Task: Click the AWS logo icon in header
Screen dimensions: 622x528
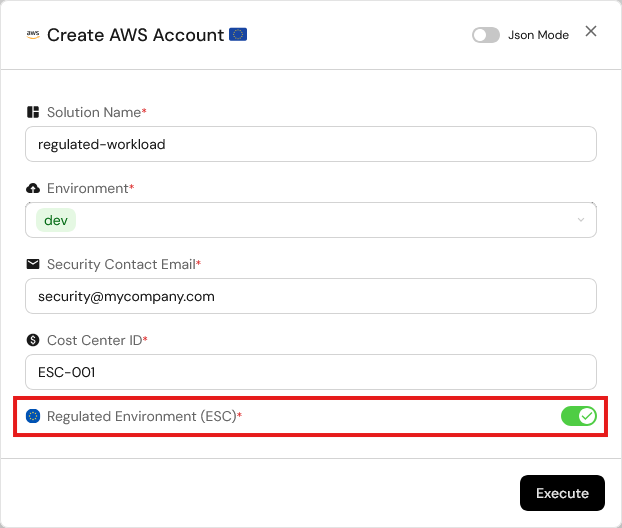Action: point(33,35)
